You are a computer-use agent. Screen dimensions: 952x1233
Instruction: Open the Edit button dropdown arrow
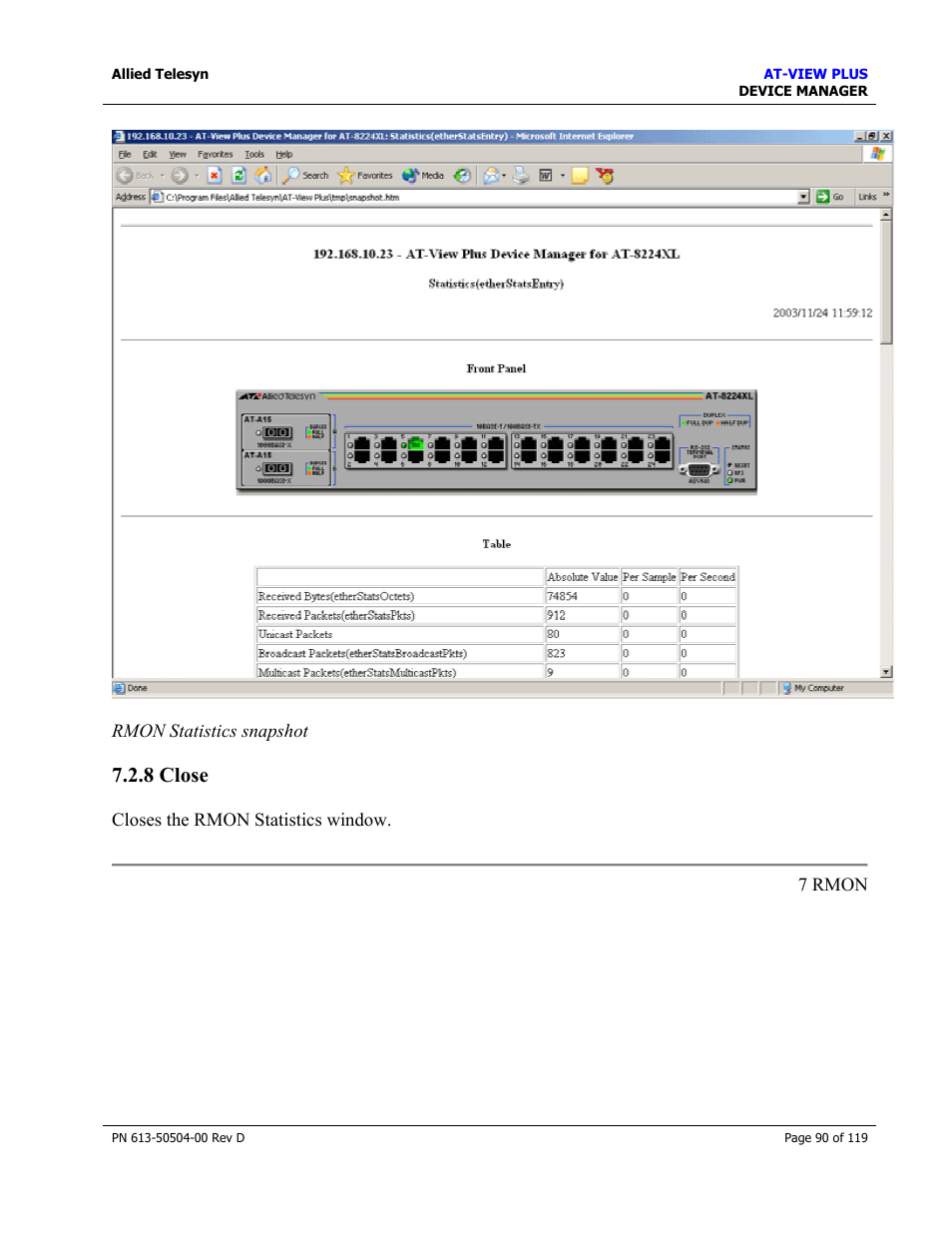coord(563,176)
